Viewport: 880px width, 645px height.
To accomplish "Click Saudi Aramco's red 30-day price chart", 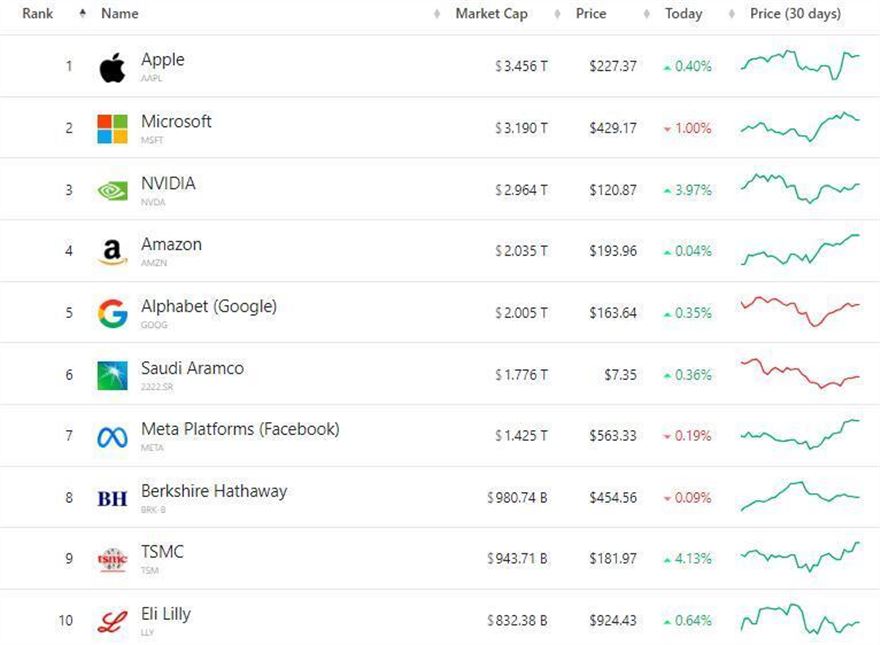I will [x=800, y=374].
